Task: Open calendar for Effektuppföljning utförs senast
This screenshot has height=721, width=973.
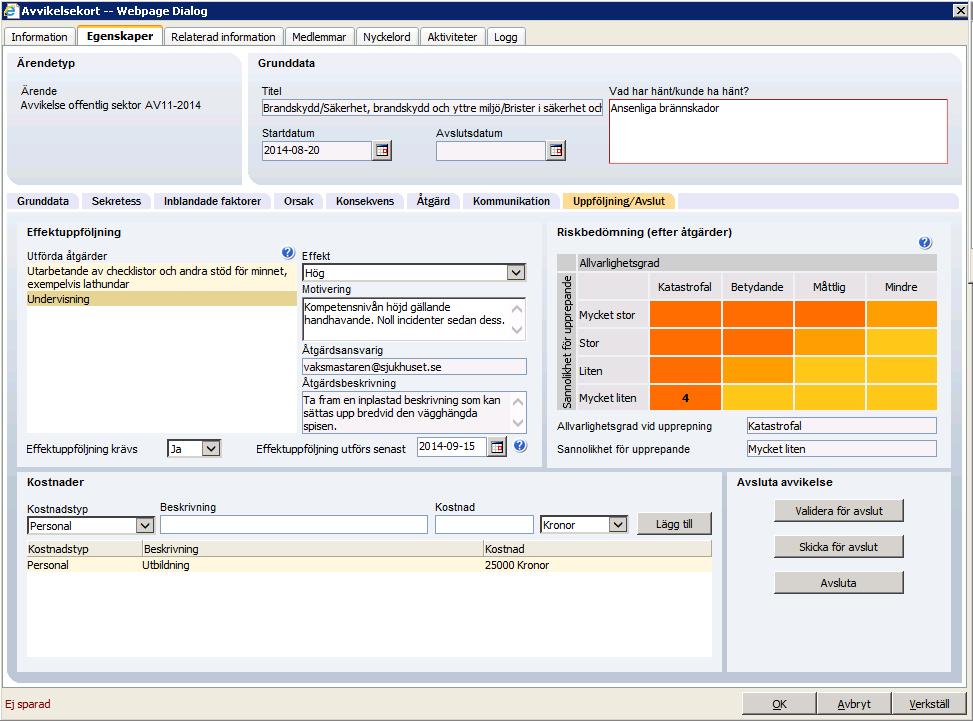Action: 497,447
